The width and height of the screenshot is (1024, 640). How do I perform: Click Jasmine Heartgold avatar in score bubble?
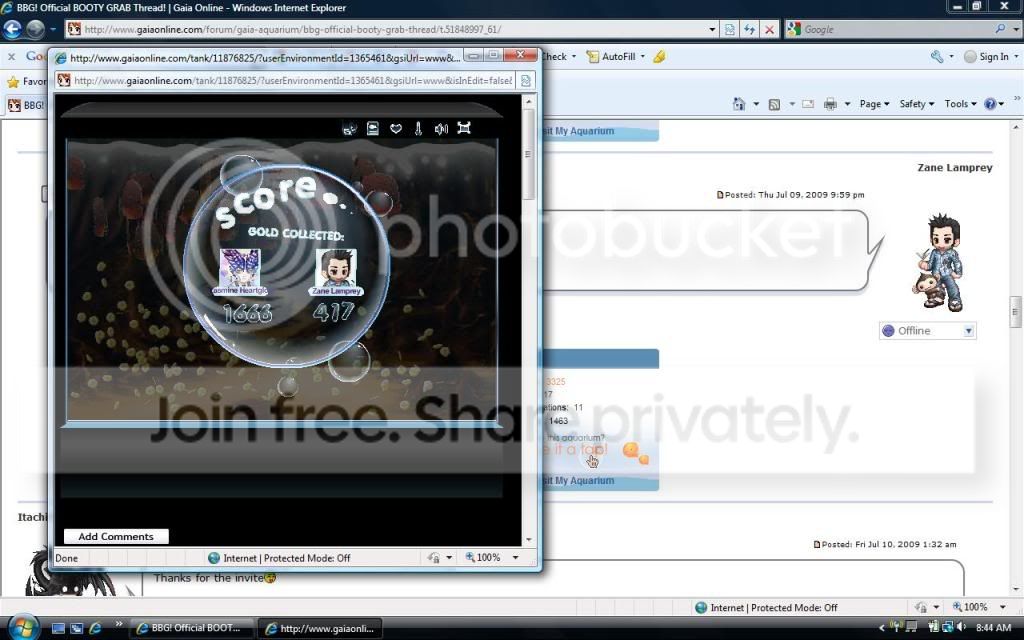(x=240, y=266)
